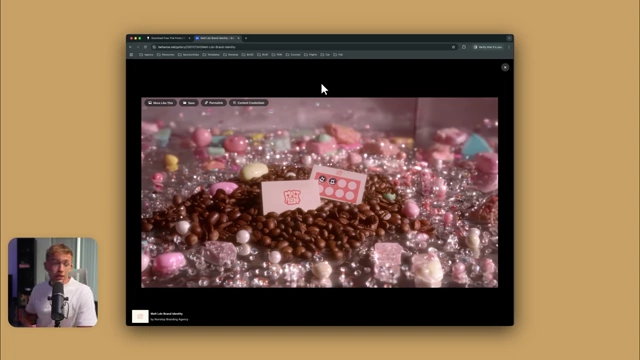Close the Download Free Trial Fonts tab

point(189,38)
